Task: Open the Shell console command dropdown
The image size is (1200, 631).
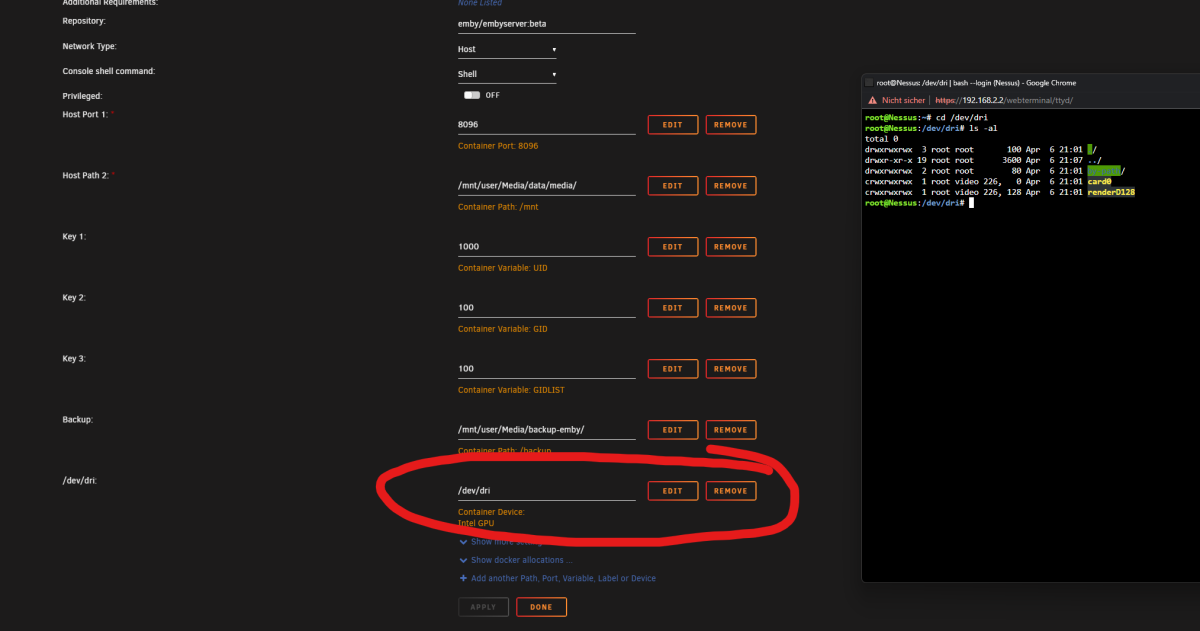Action: pos(507,73)
